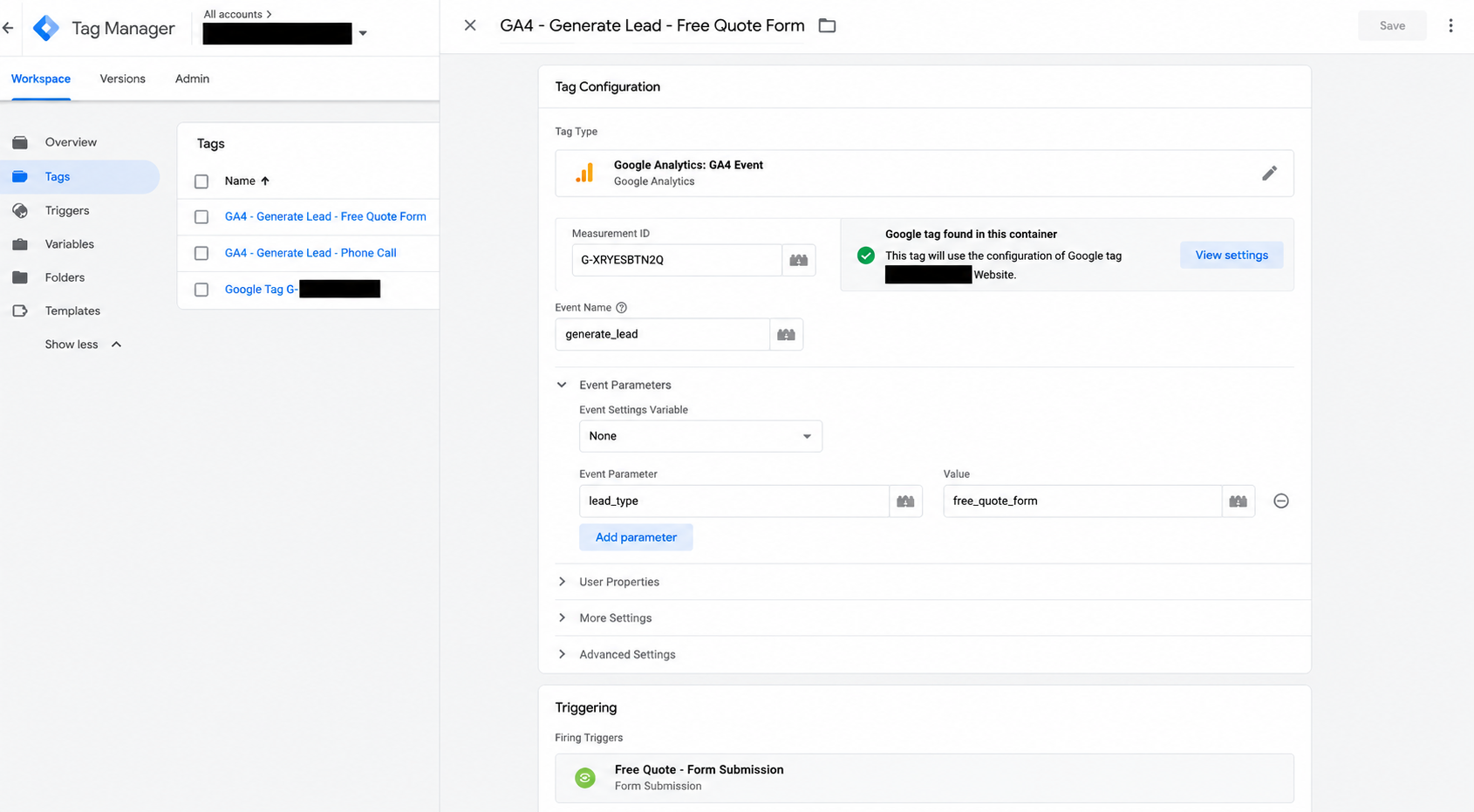Open variable picker beside free_quote_form value
1474x812 pixels.
pos(1239,501)
